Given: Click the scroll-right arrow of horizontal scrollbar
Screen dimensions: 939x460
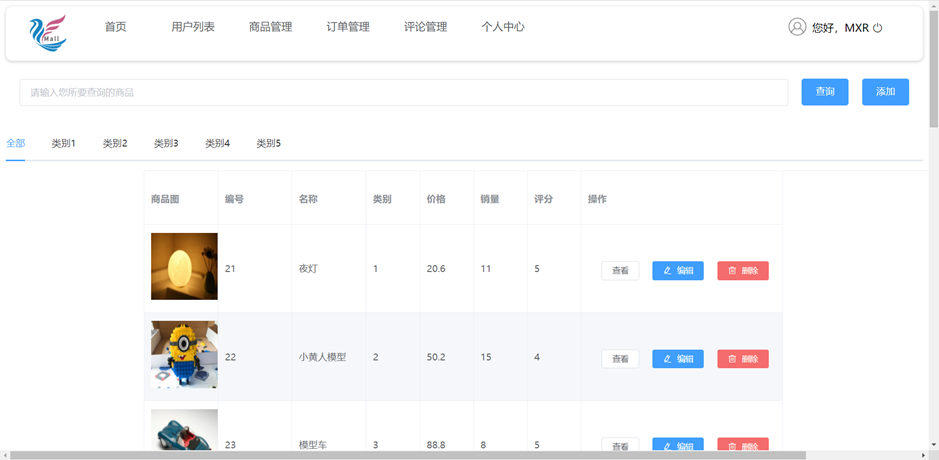Looking at the screenshot, I should coord(923,455).
